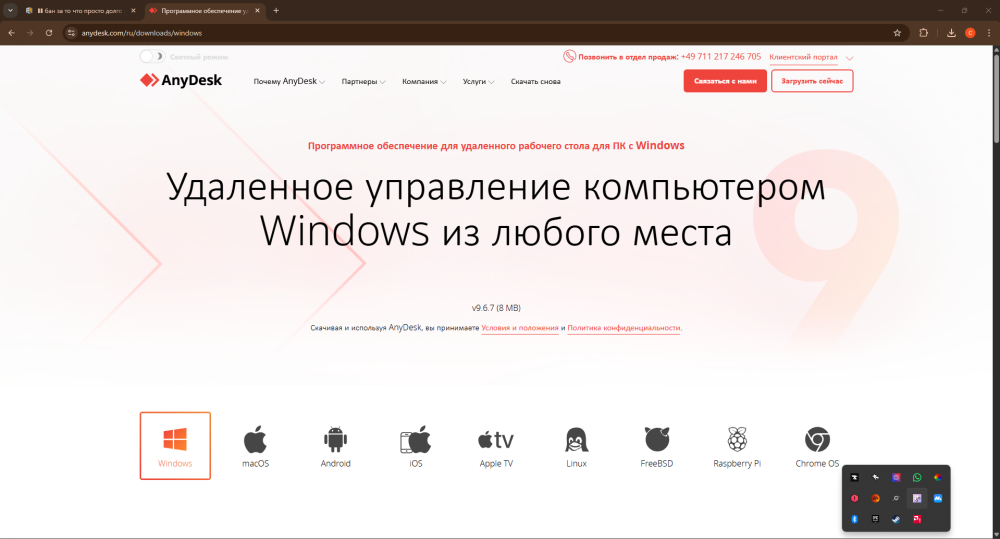Go back to the previous page
Image resolution: width=1000 pixels, height=539 pixels.
(x=11, y=33)
